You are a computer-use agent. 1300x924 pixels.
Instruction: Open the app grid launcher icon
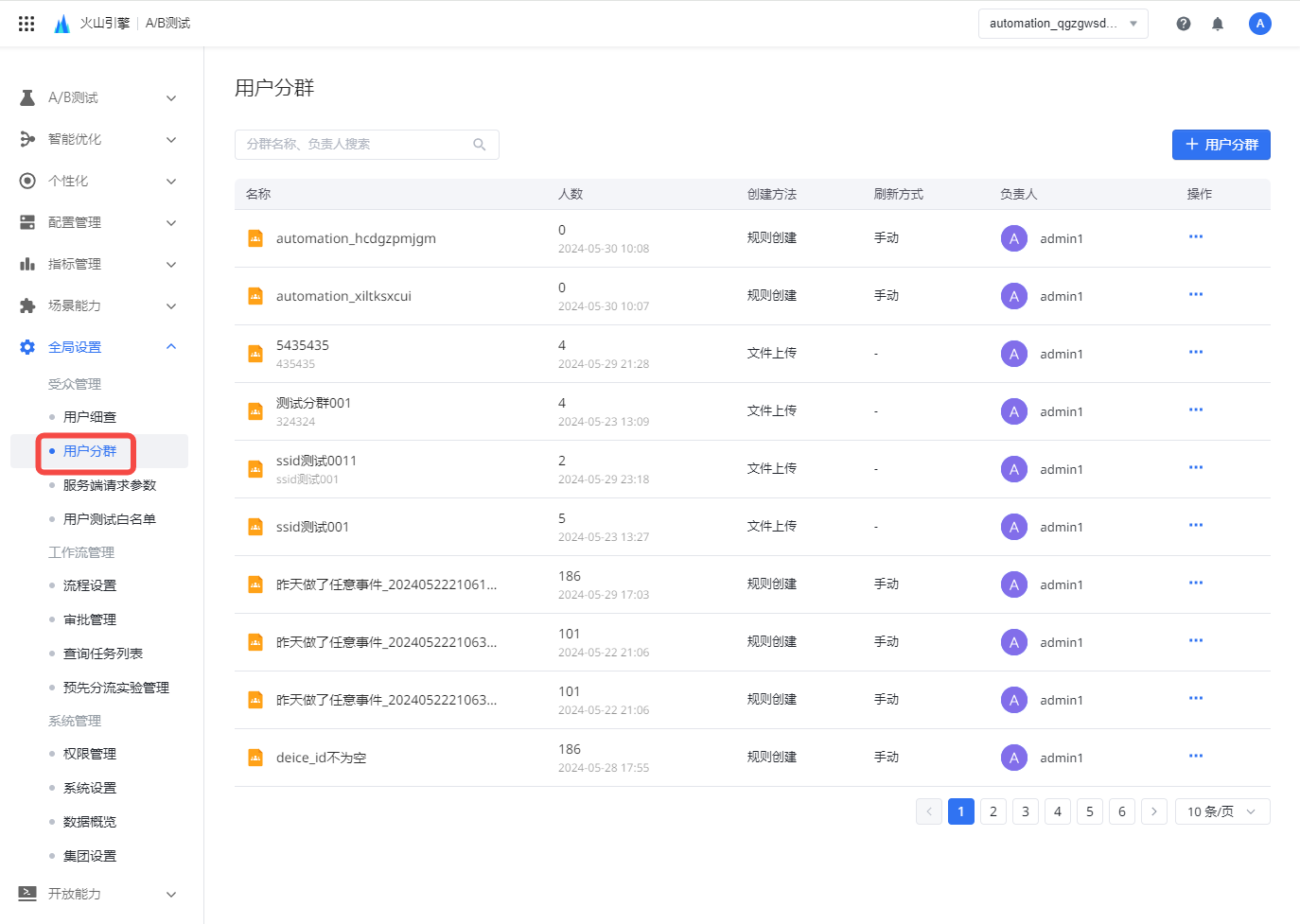click(x=26, y=24)
